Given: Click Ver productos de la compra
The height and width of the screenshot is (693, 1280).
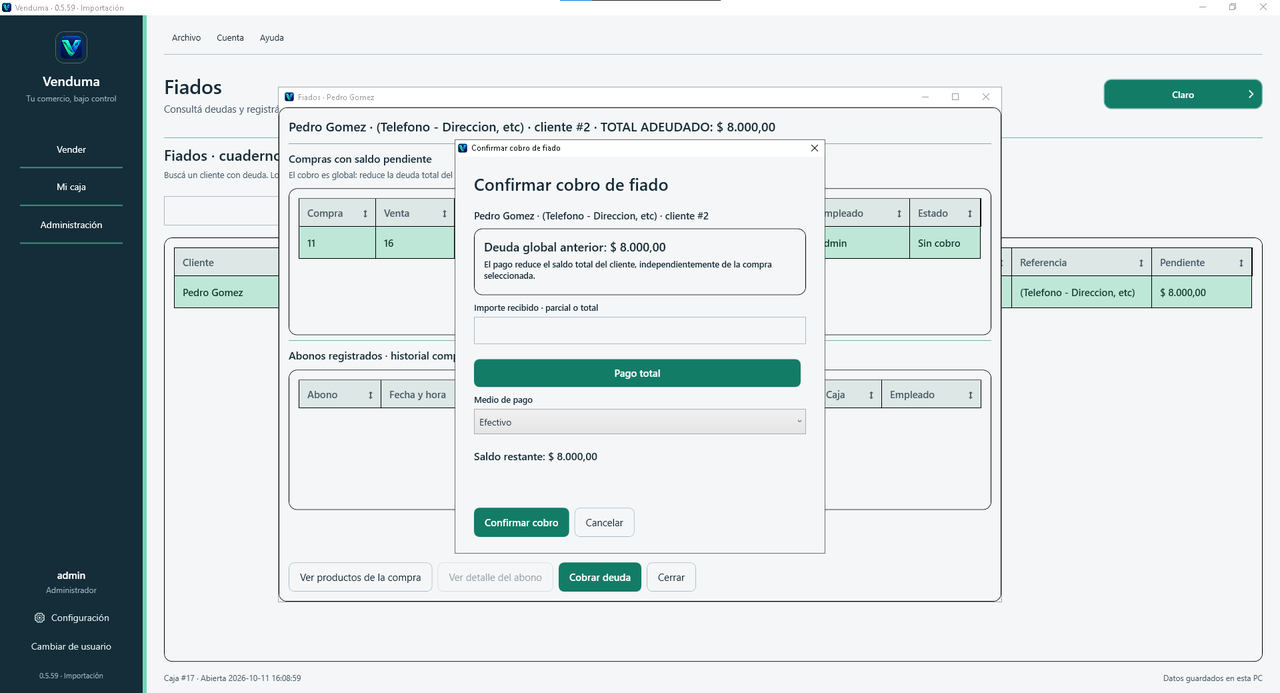Looking at the screenshot, I should point(361,577).
